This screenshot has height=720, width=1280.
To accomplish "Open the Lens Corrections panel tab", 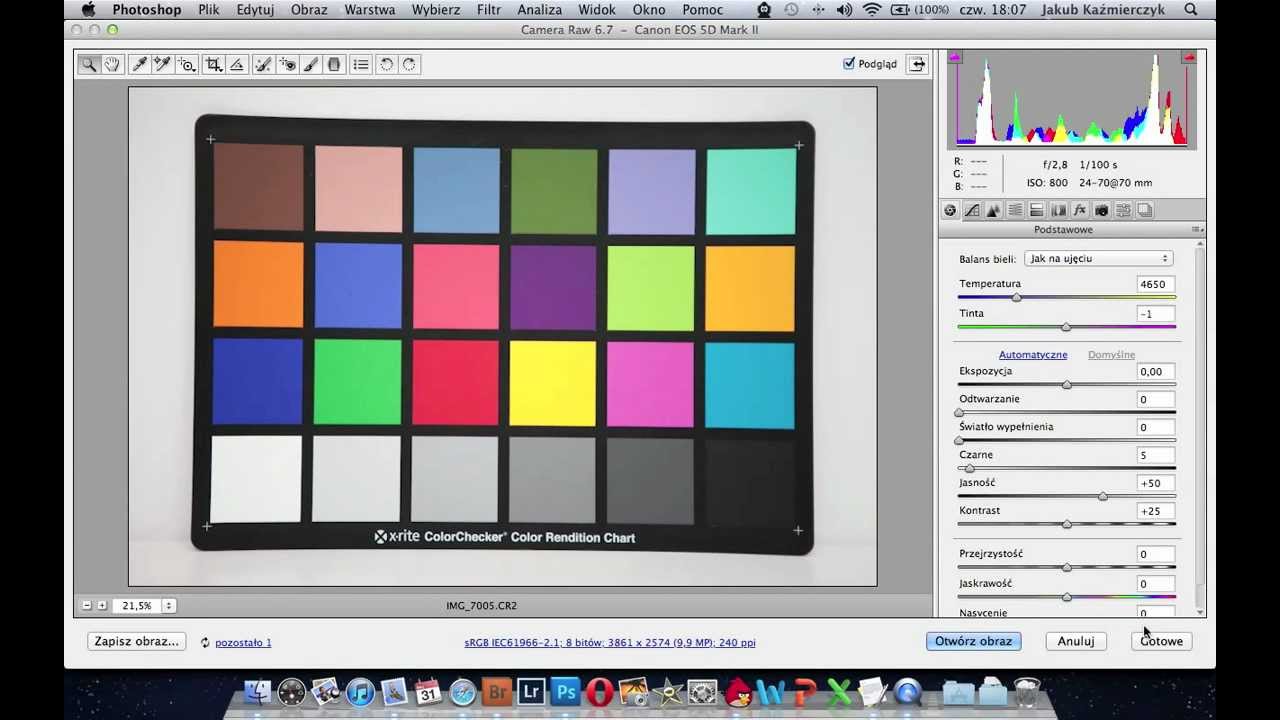I will (1058, 210).
